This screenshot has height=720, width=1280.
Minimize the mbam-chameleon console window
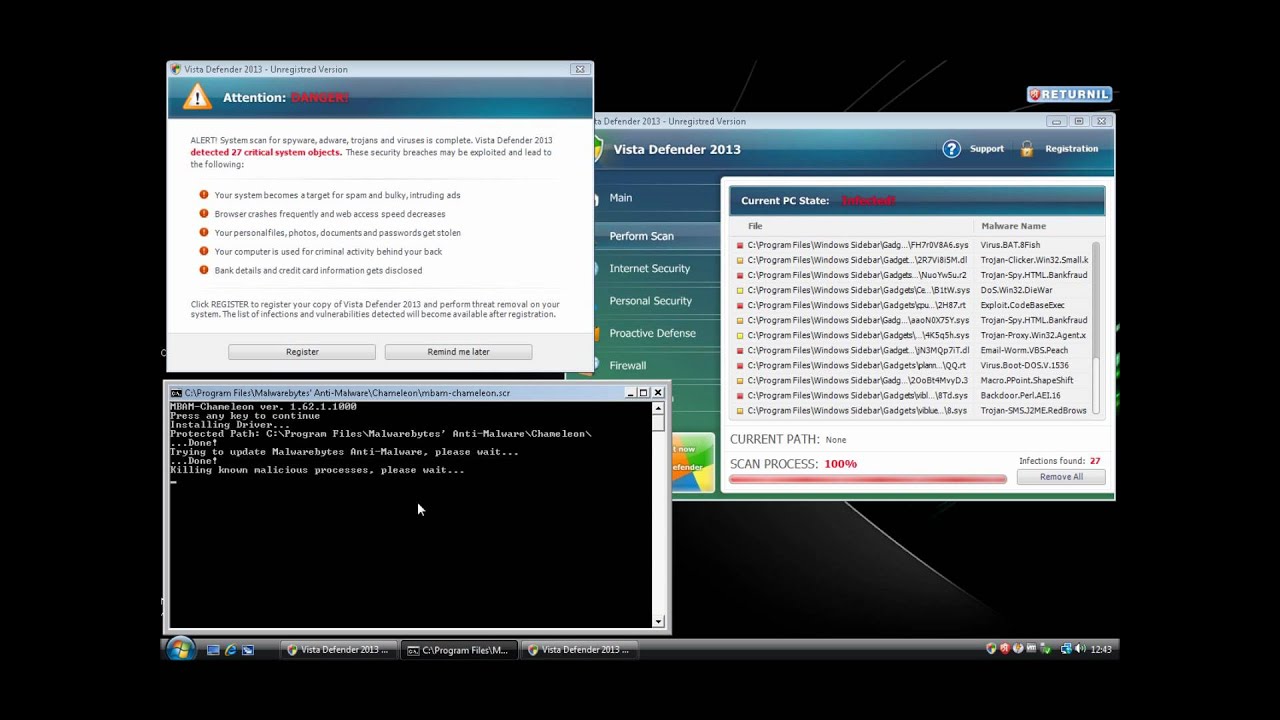tap(630, 393)
